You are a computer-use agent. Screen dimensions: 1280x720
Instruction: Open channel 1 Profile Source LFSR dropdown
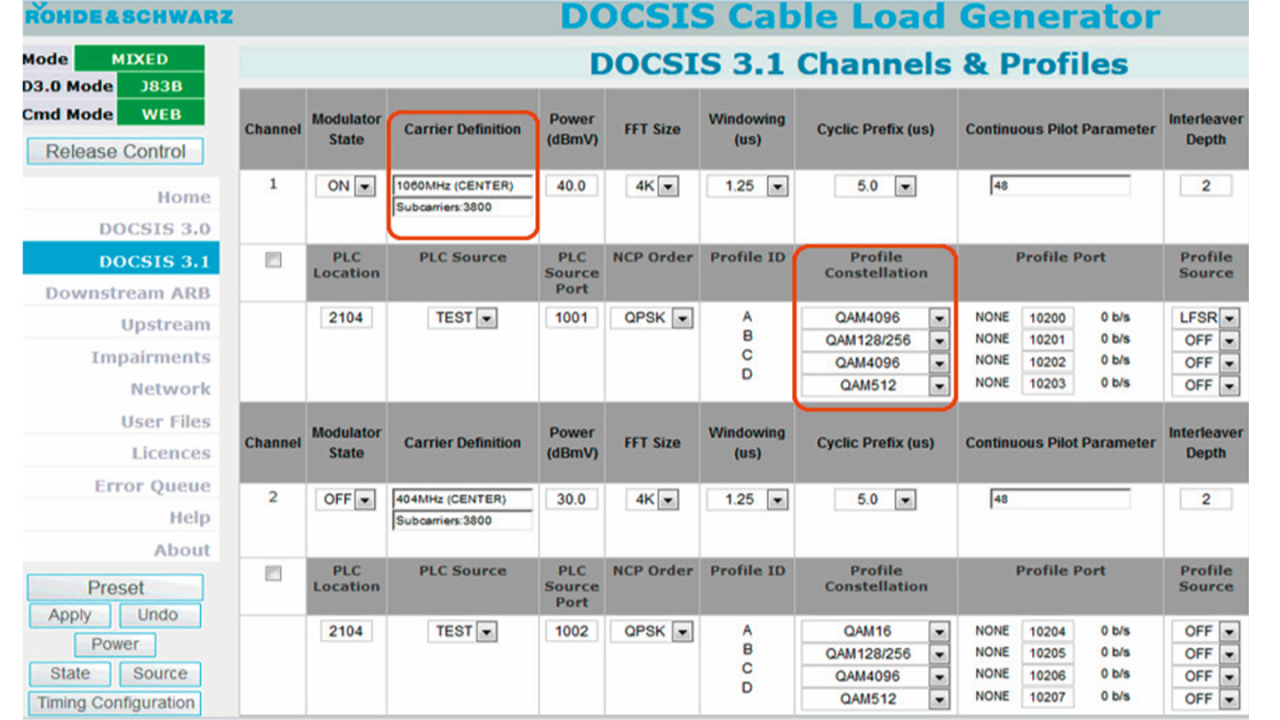(1205, 318)
